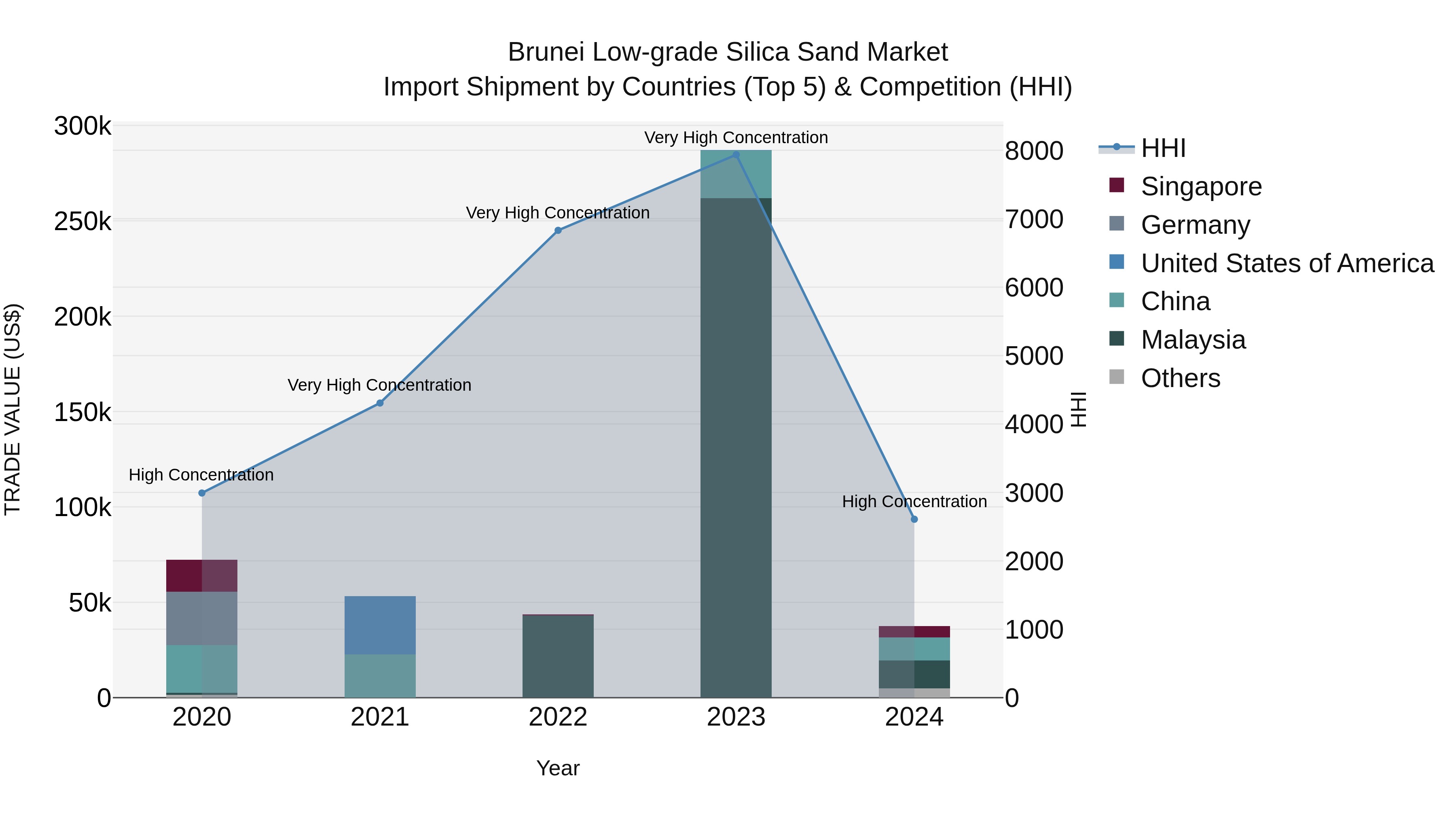Toggle the Malaysia legend entry
The height and width of the screenshot is (819, 1456).
tap(1177, 340)
